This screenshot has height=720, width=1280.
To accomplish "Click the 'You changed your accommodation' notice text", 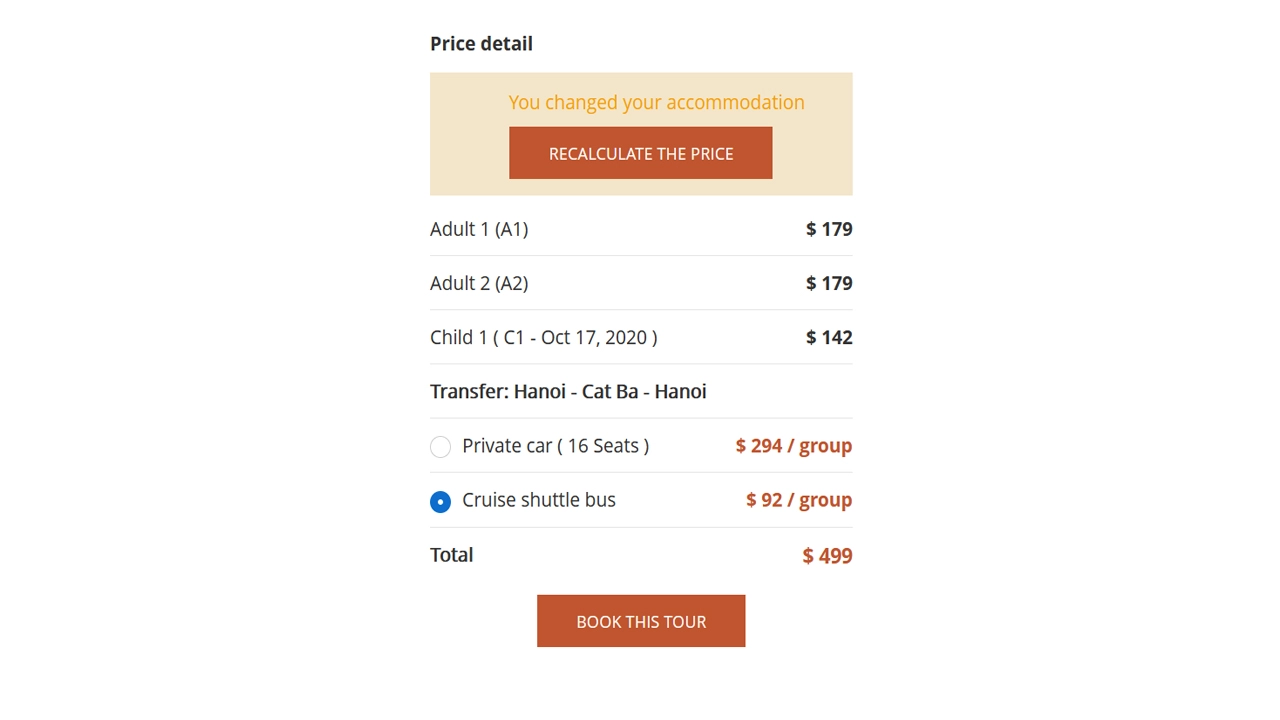I will click(656, 102).
